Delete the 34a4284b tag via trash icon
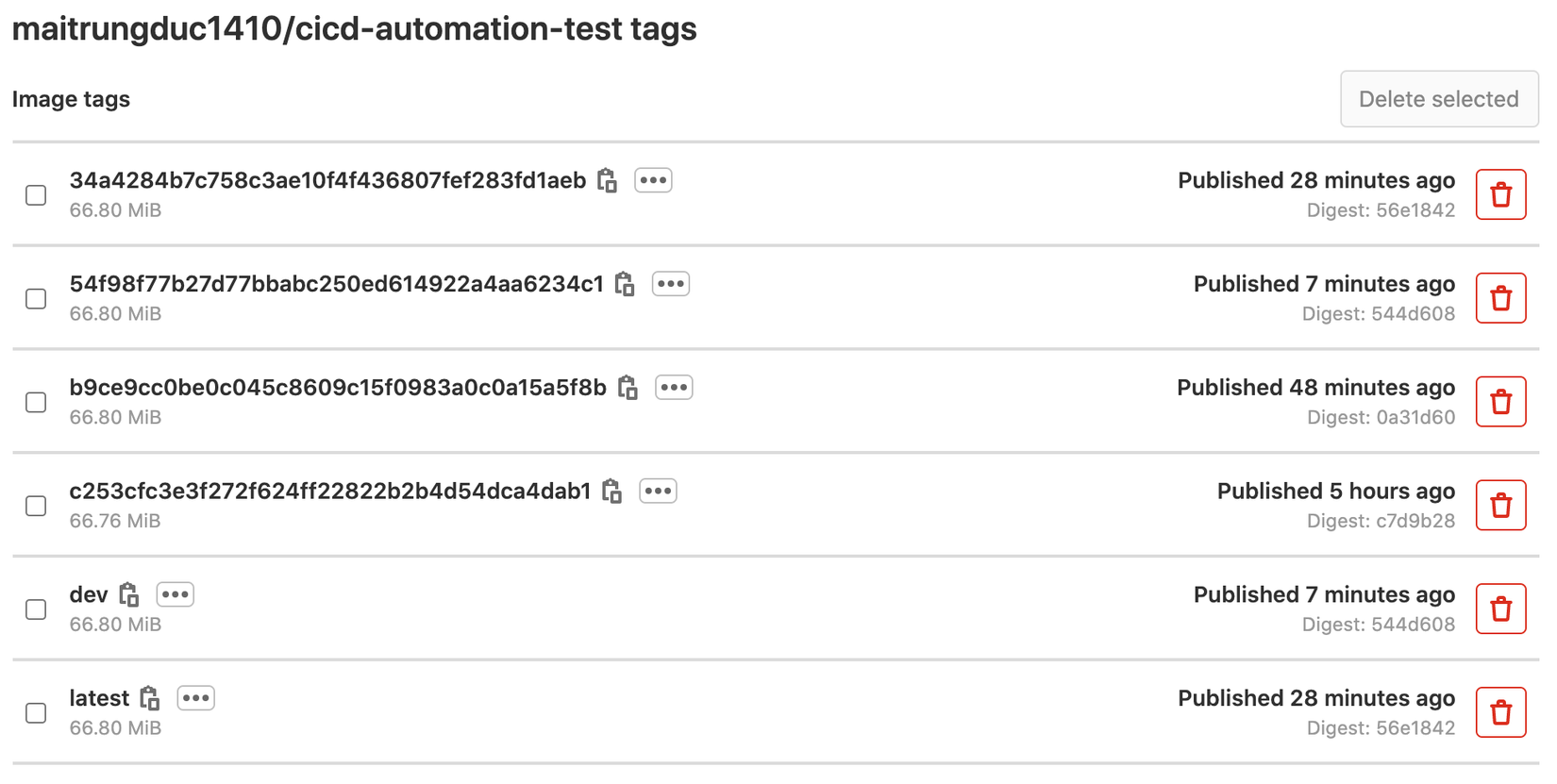This screenshot has width=1557, height=784. click(x=1500, y=195)
